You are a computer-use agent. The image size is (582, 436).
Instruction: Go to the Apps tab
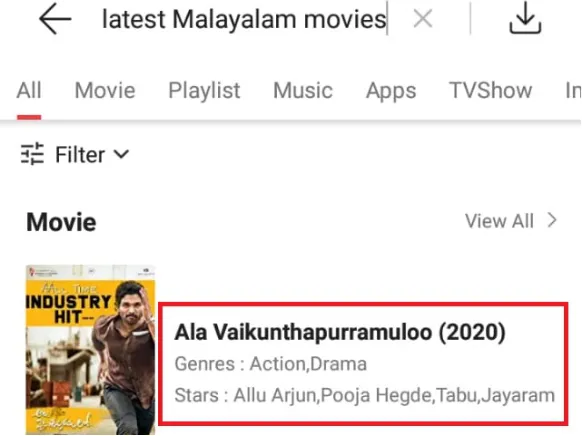[x=391, y=91]
